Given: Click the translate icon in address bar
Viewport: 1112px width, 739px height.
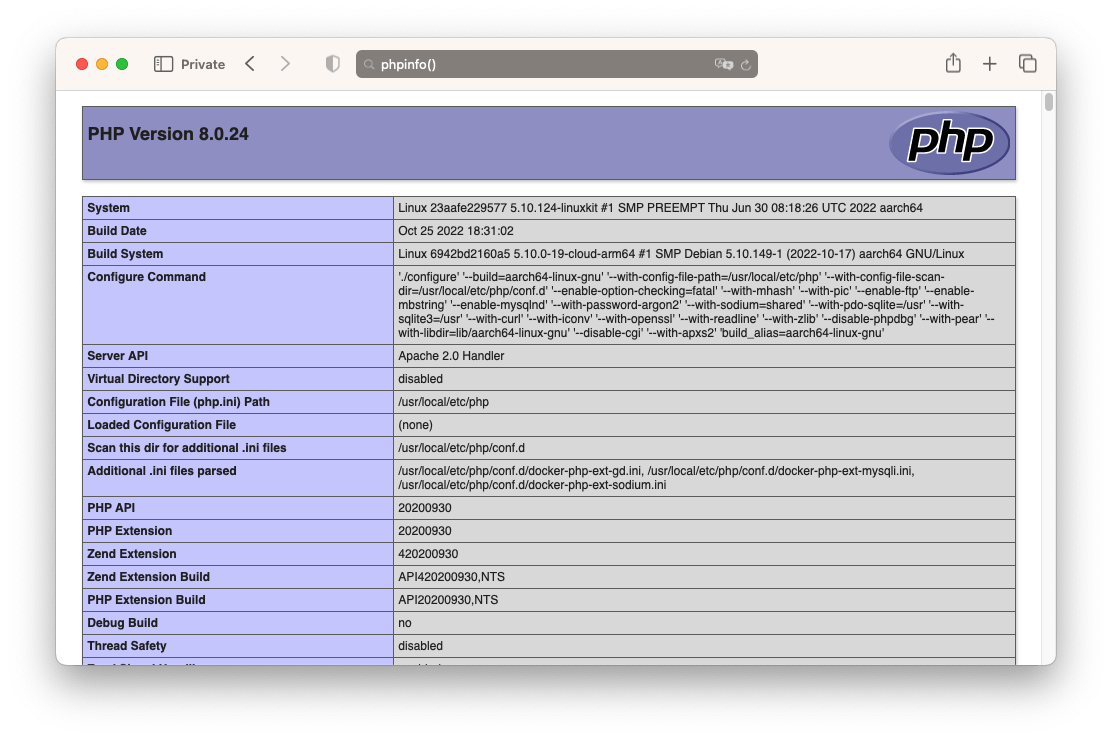Looking at the screenshot, I should click(x=723, y=64).
